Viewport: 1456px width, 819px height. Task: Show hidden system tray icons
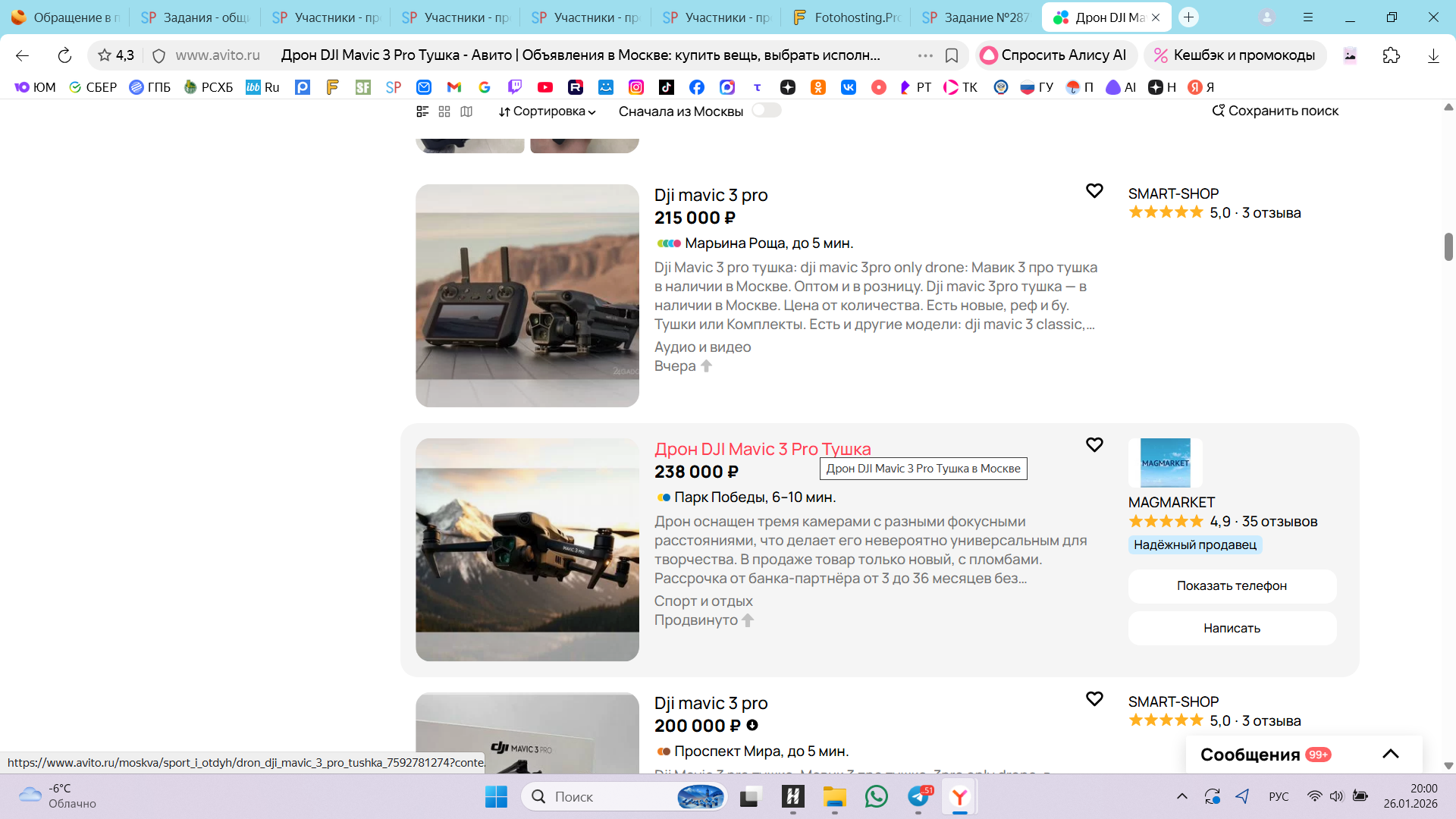[x=1181, y=796]
